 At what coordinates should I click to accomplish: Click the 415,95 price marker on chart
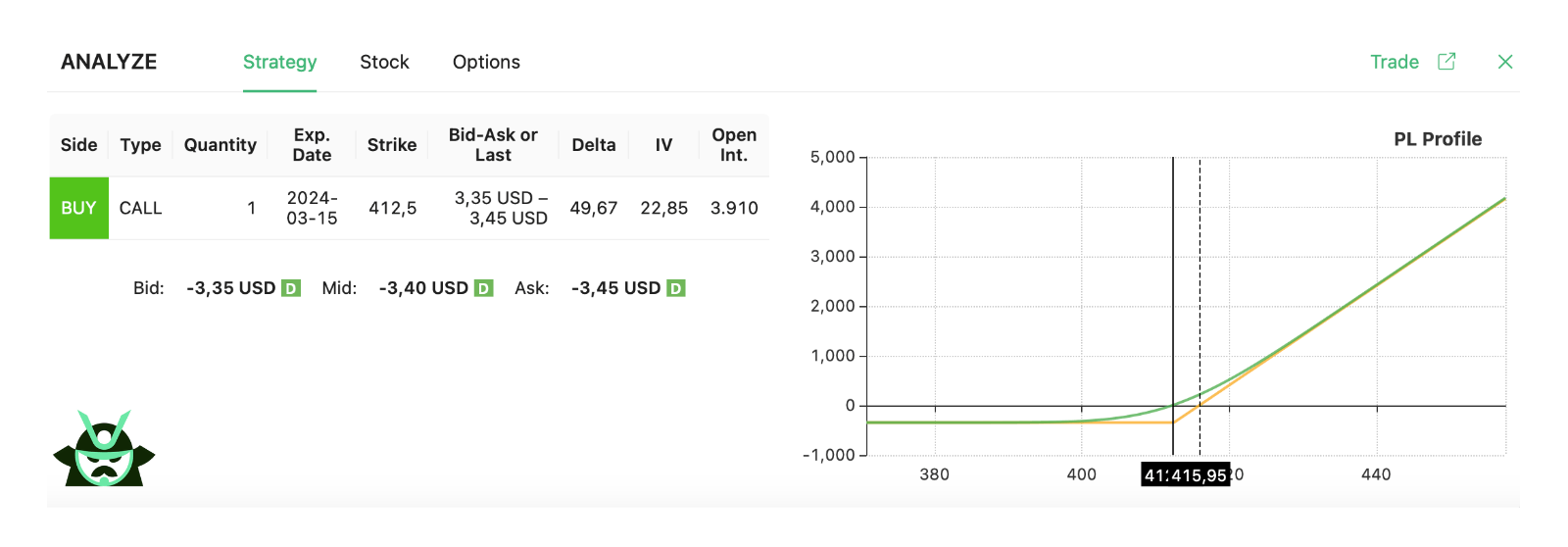coord(1199,475)
